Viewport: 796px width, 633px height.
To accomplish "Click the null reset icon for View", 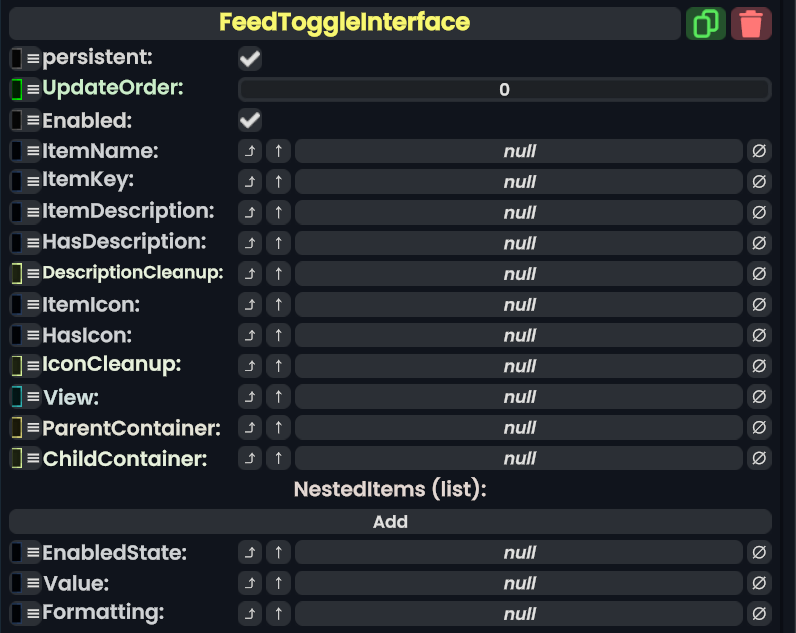I will [x=759, y=397].
